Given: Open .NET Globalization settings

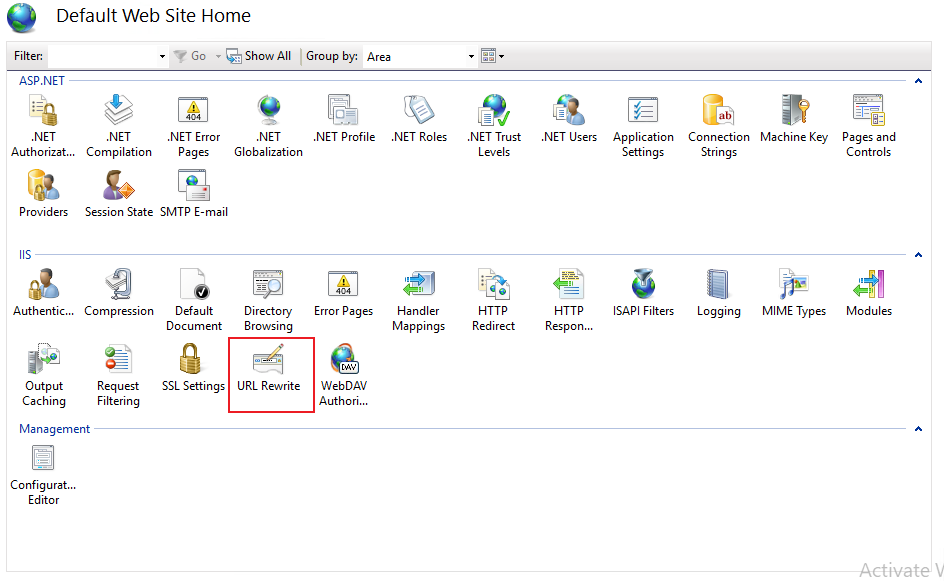Looking at the screenshot, I should (269, 126).
